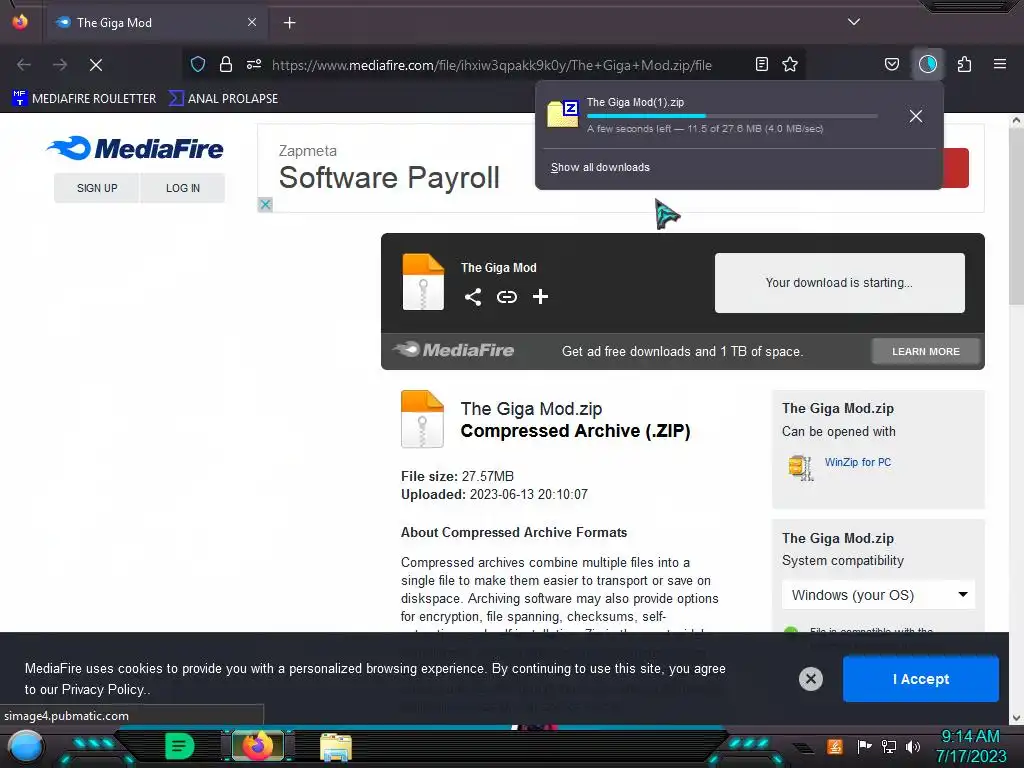Open Firefox hamburger application menu

(x=1000, y=64)
